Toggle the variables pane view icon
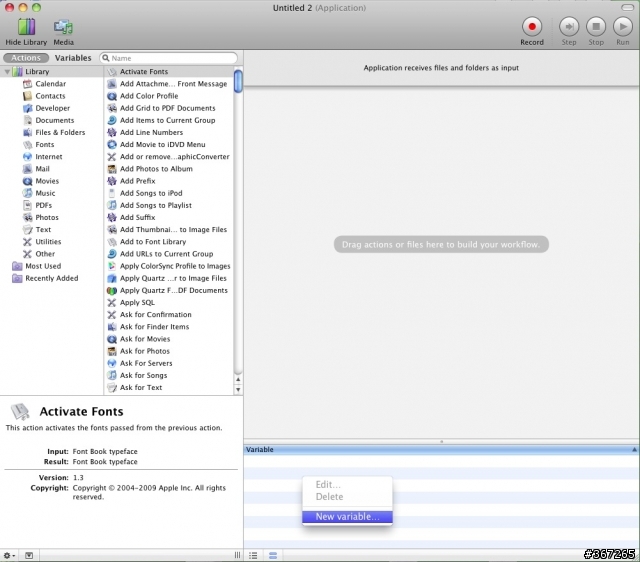 pos(273,555)
